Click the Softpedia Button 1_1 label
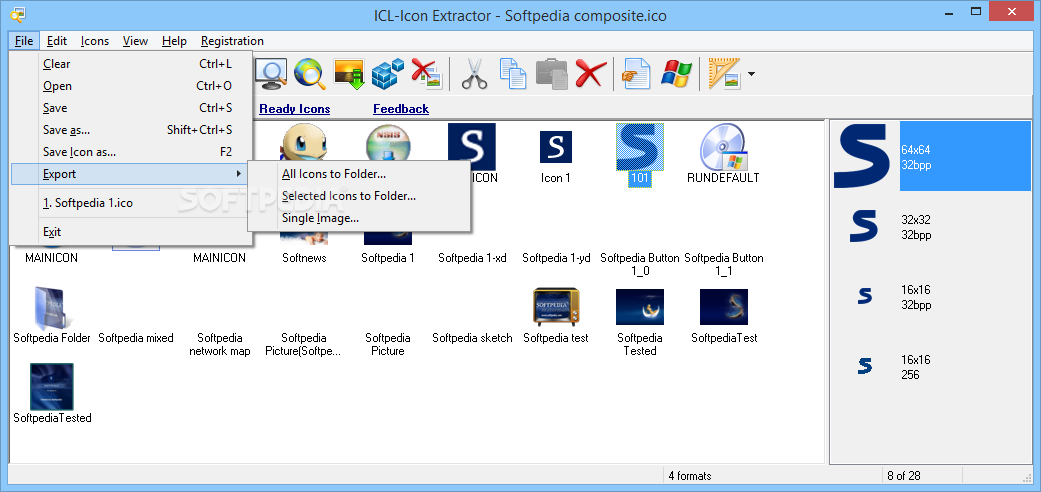 click(x=724, y=264)
